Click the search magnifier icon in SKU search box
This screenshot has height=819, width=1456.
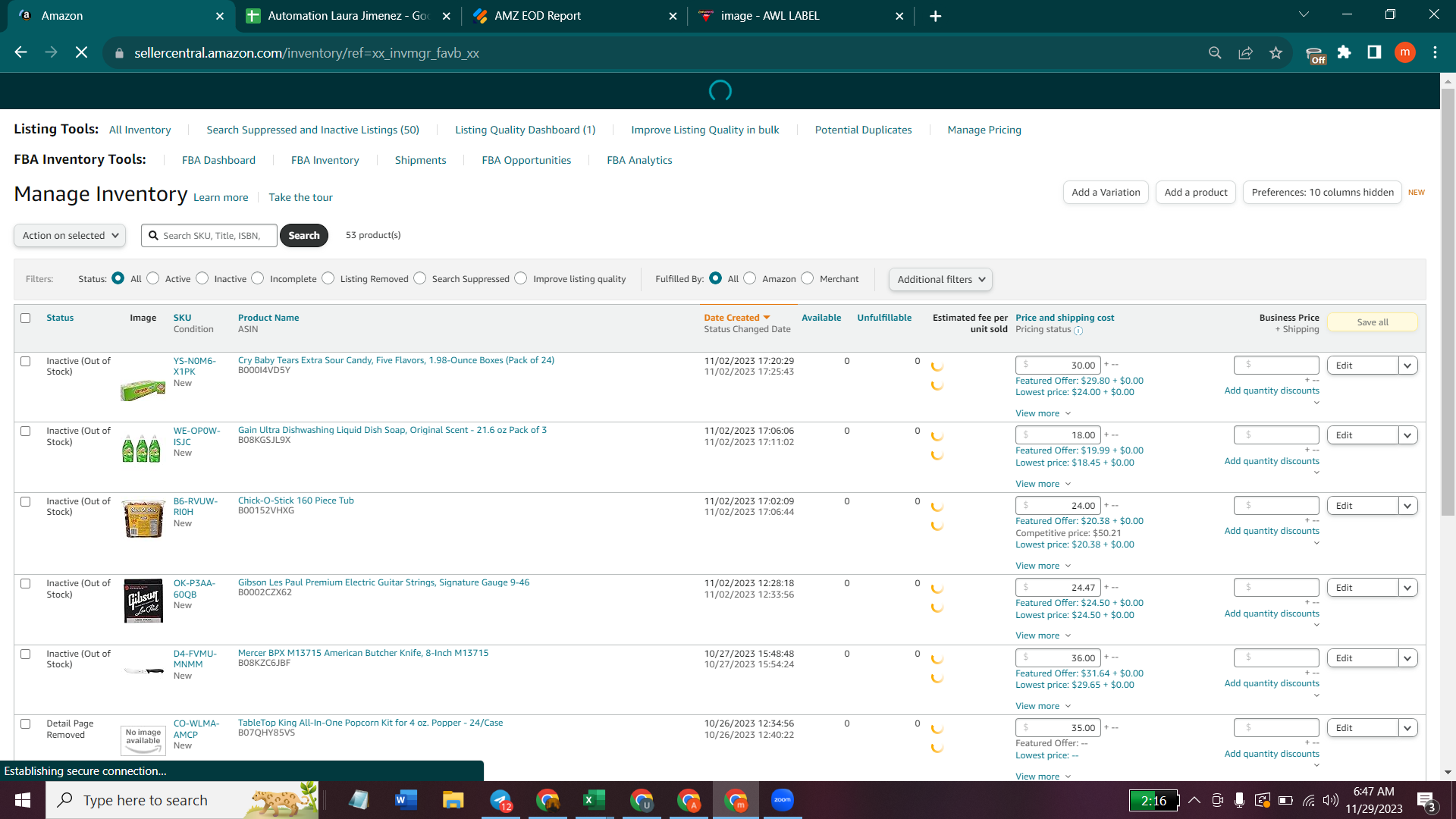coord(153,236)
